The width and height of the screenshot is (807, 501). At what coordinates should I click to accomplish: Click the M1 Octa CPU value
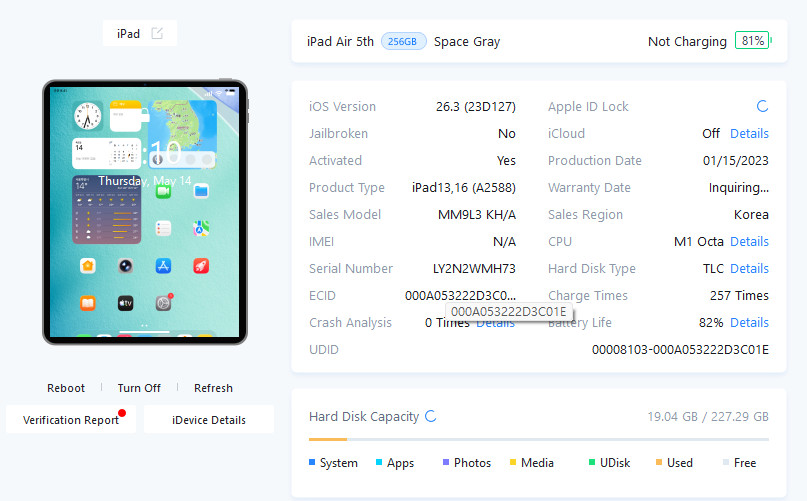(698, 241)
